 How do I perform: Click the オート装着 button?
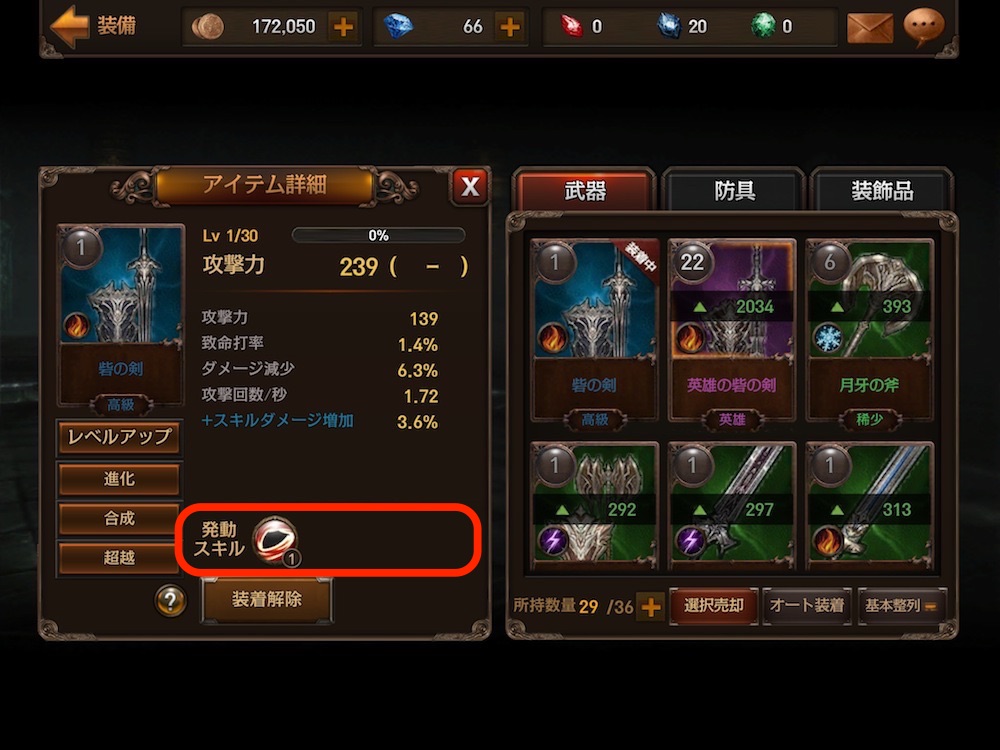point(807,605)
